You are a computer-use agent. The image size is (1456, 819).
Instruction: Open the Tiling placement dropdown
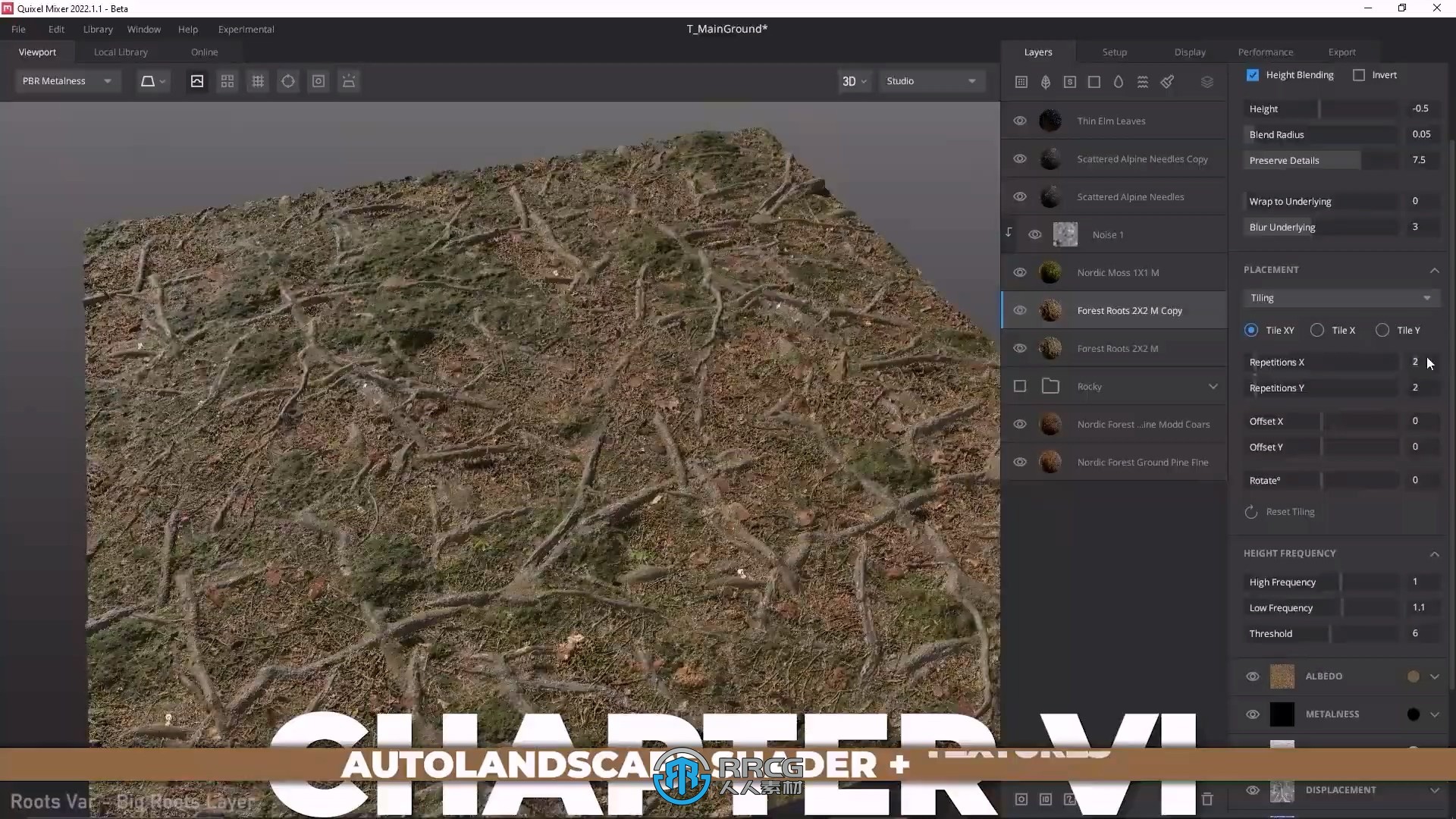click(1338, 297)
